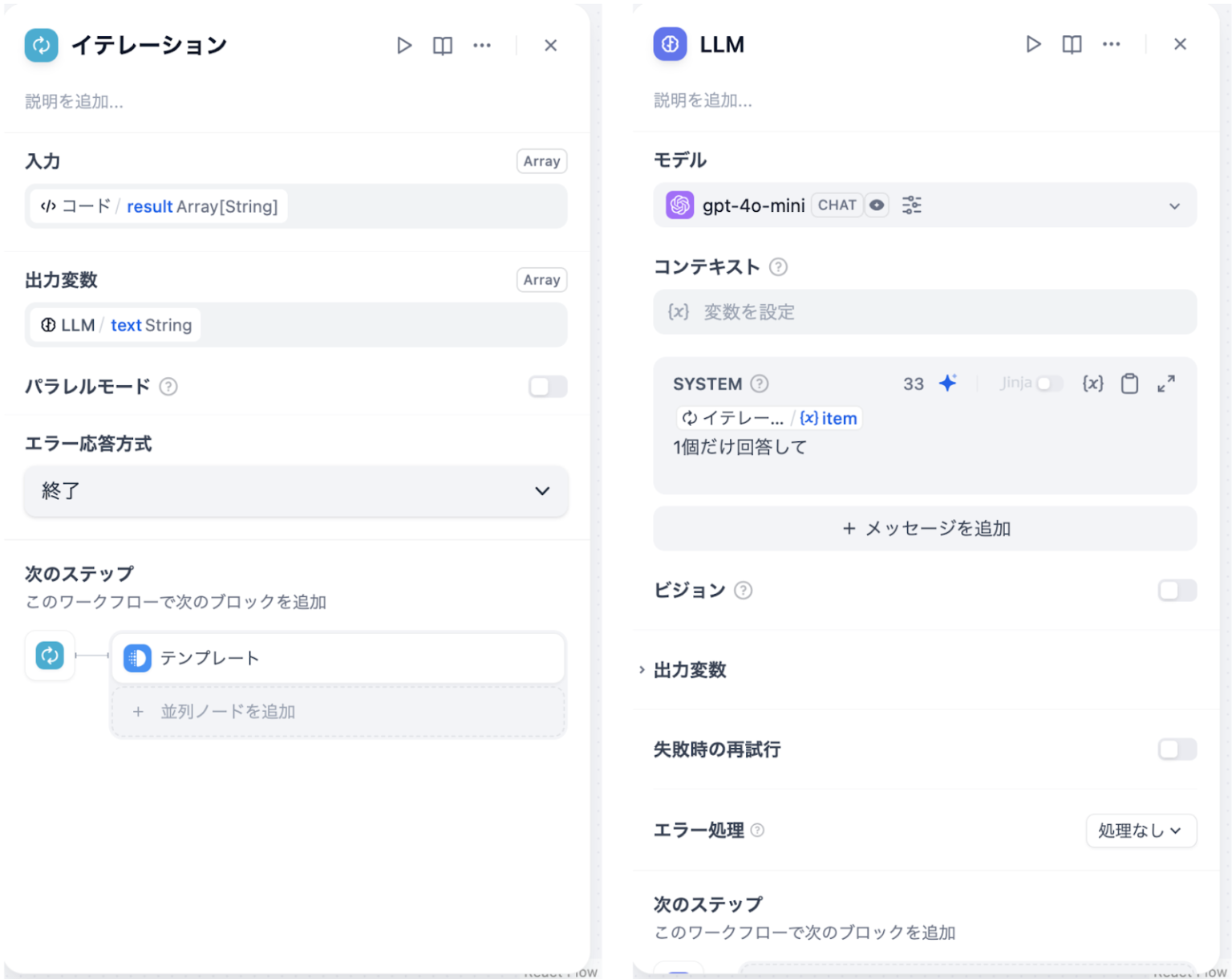Open the エラー応答方式 dropdown showing 終了
This screenshot has width=1232, height=979.
295,491
